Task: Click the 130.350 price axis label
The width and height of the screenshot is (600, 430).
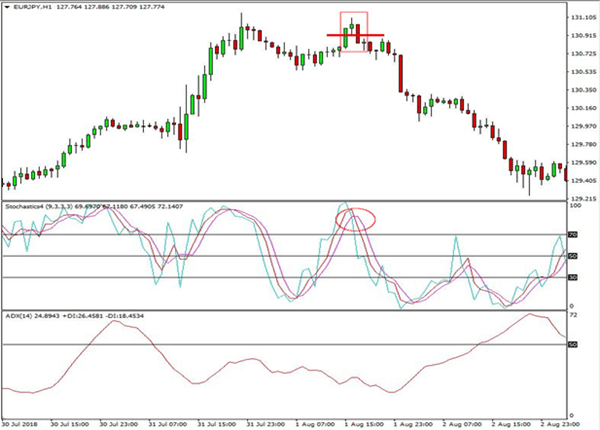Action: (x=583, y=90)
